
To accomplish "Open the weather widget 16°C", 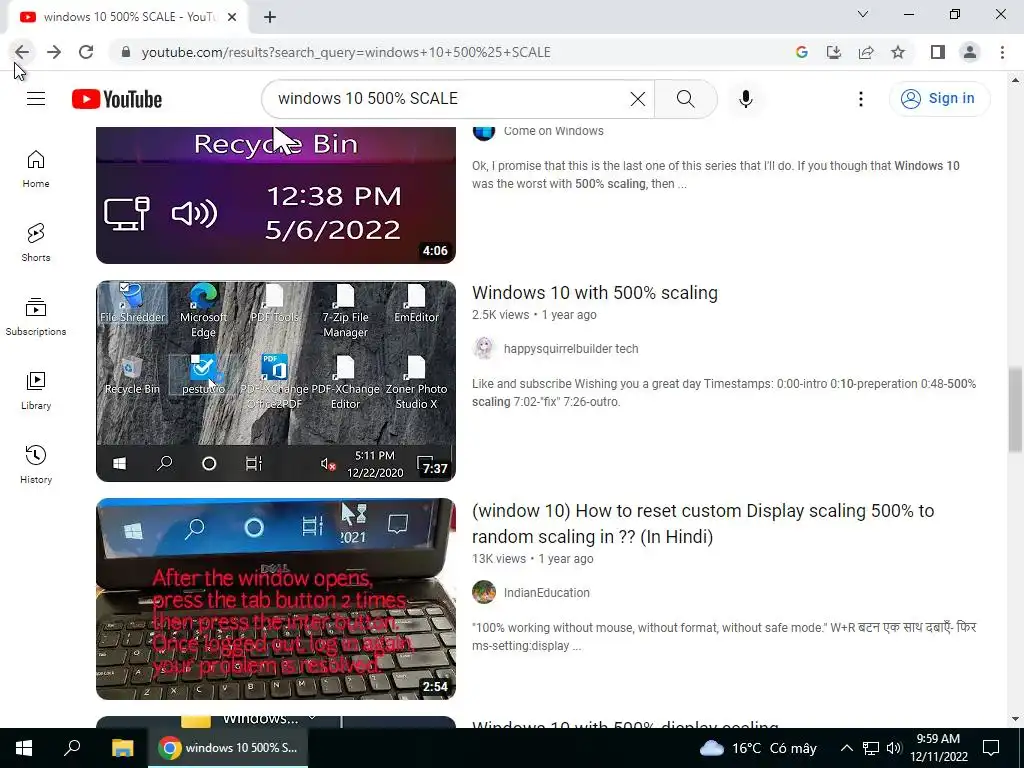I will 758,748.
